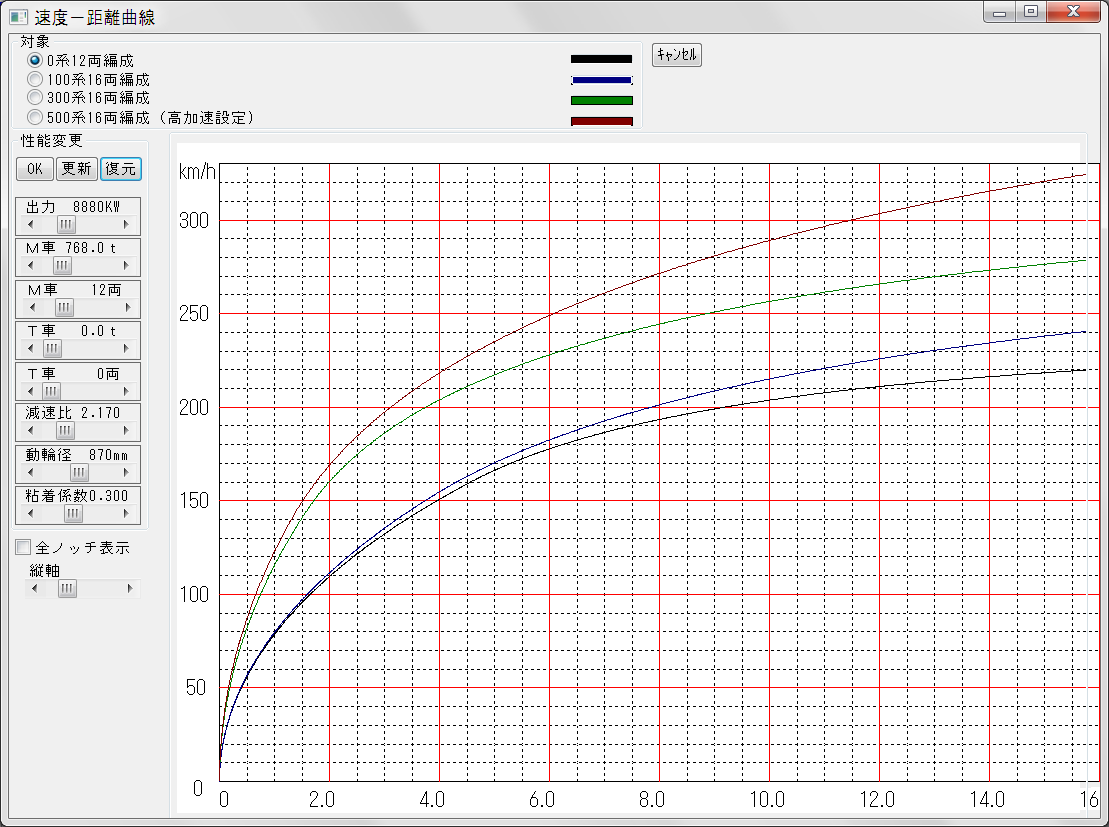Select 500系16両編成 (高加速設定) option
Screen dimensions: 1109x827
tap(35, 117)
